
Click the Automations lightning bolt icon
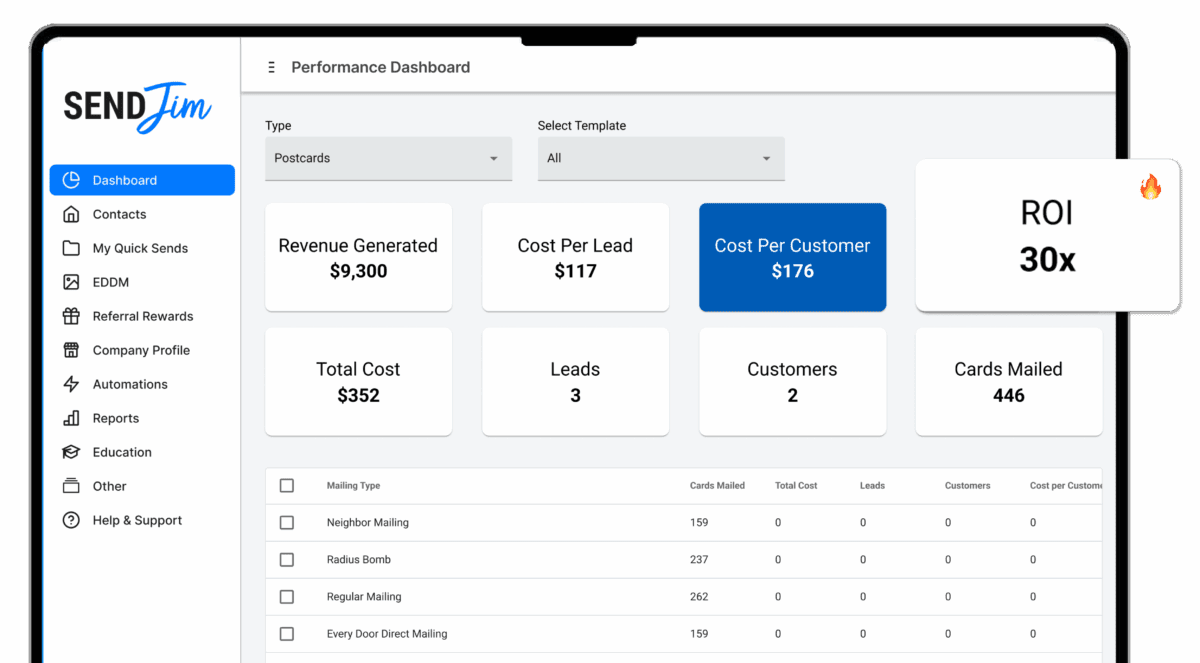point(71,384)
